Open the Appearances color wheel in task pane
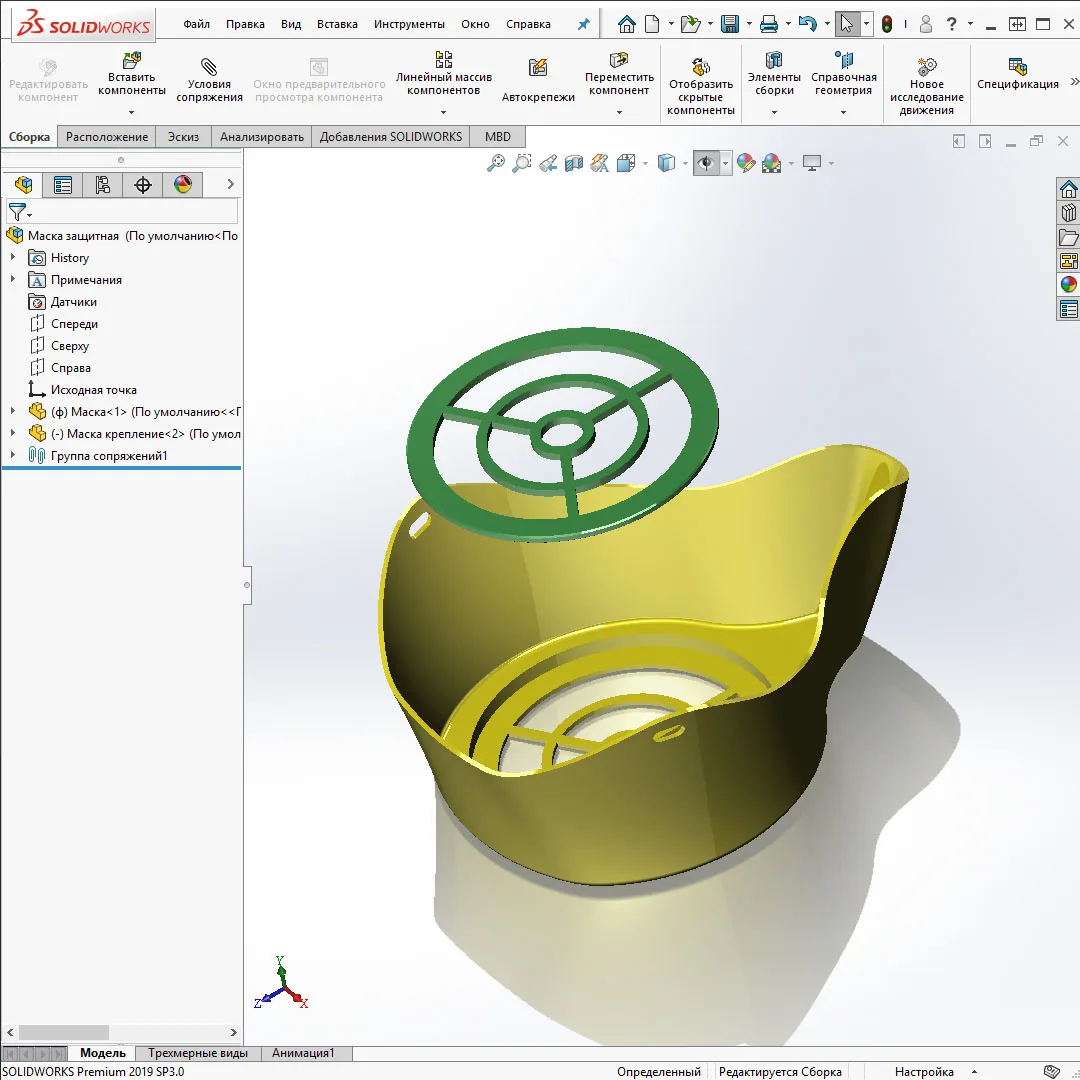 tap(1068, 284)
